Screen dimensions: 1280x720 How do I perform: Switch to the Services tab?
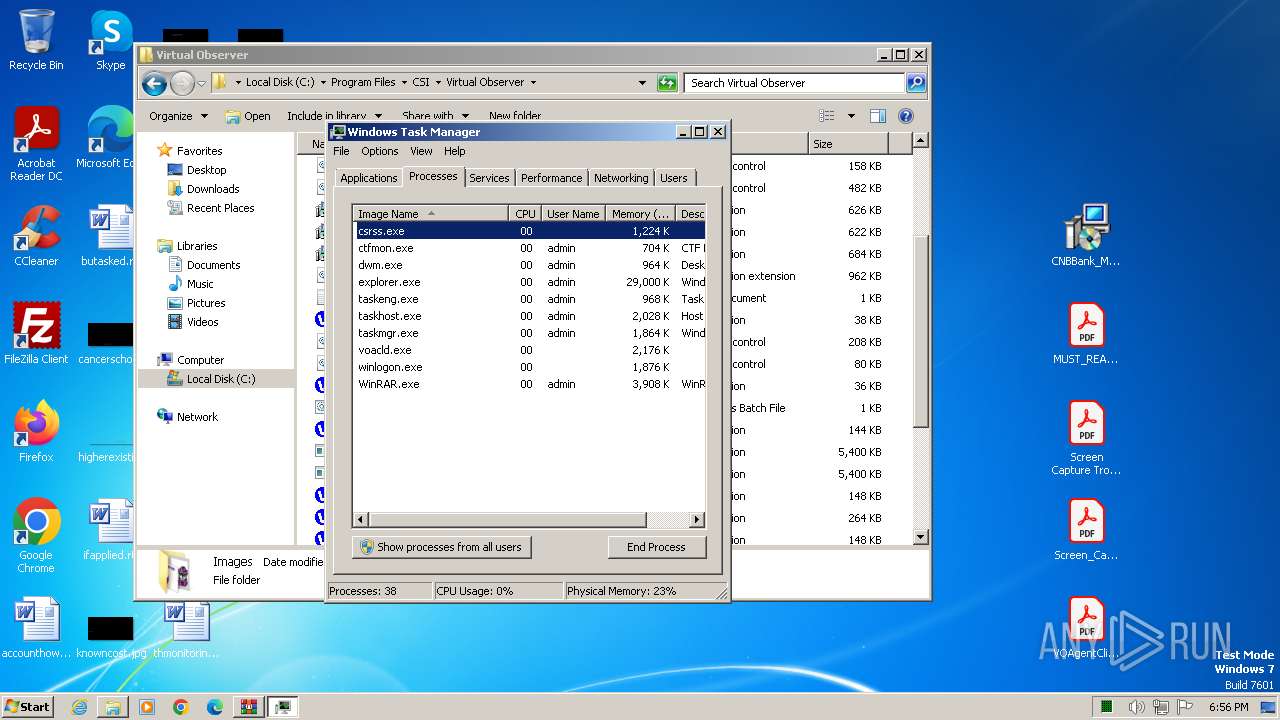coord(489,178)
